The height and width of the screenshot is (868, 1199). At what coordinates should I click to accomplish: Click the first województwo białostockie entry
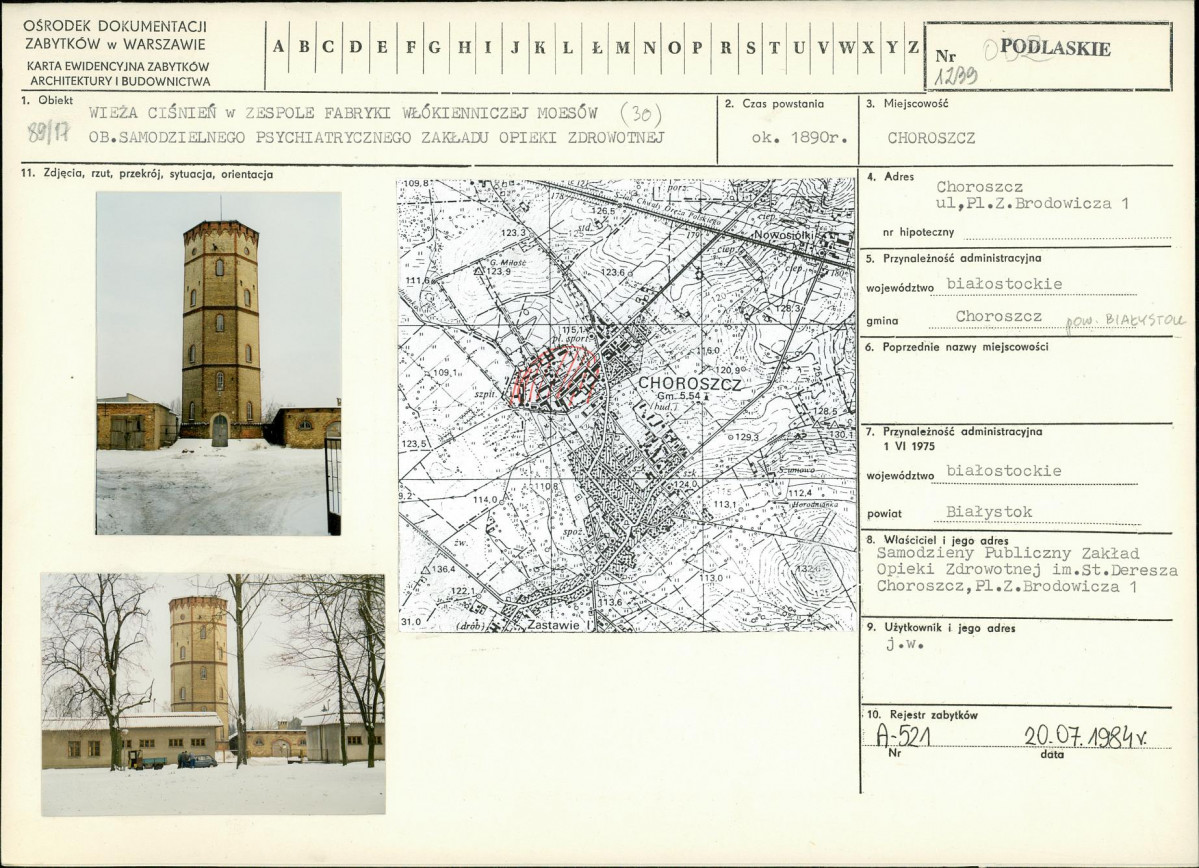coord(1004,284)
